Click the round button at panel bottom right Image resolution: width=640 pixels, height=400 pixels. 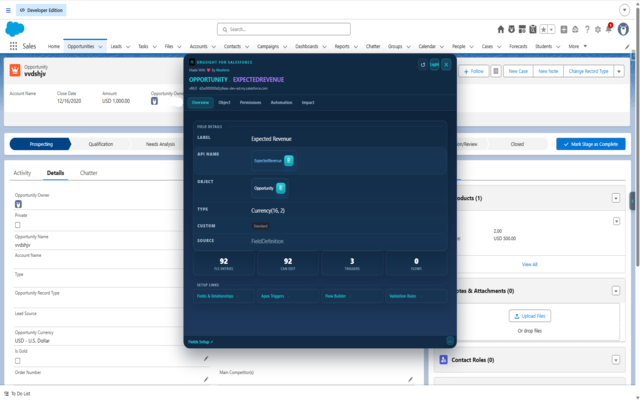pyautogui.click(x=450, y=341)
